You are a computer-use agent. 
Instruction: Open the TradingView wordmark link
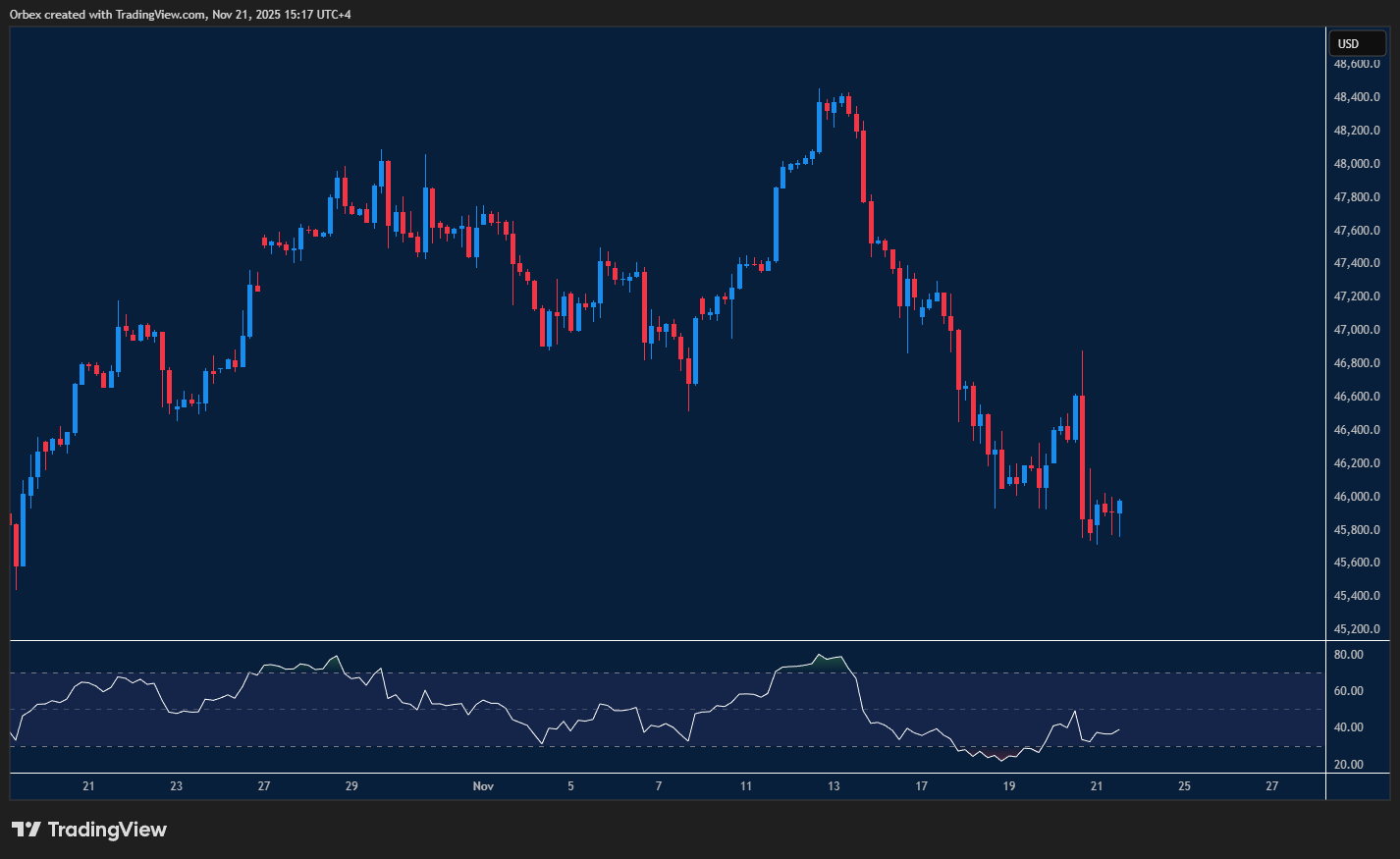click(x=107, y=830)
